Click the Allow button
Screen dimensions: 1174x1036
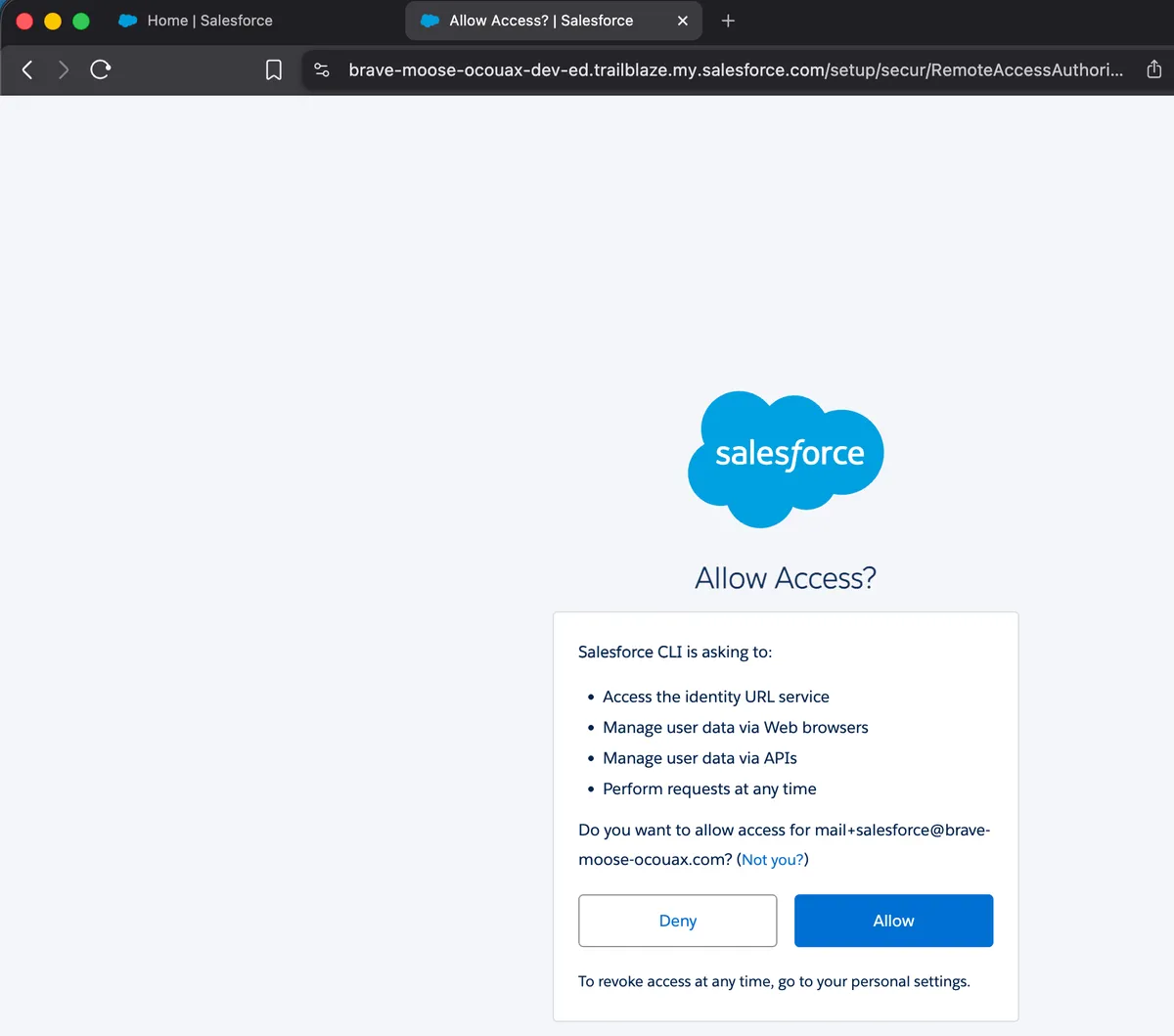(x=893, y=921)
